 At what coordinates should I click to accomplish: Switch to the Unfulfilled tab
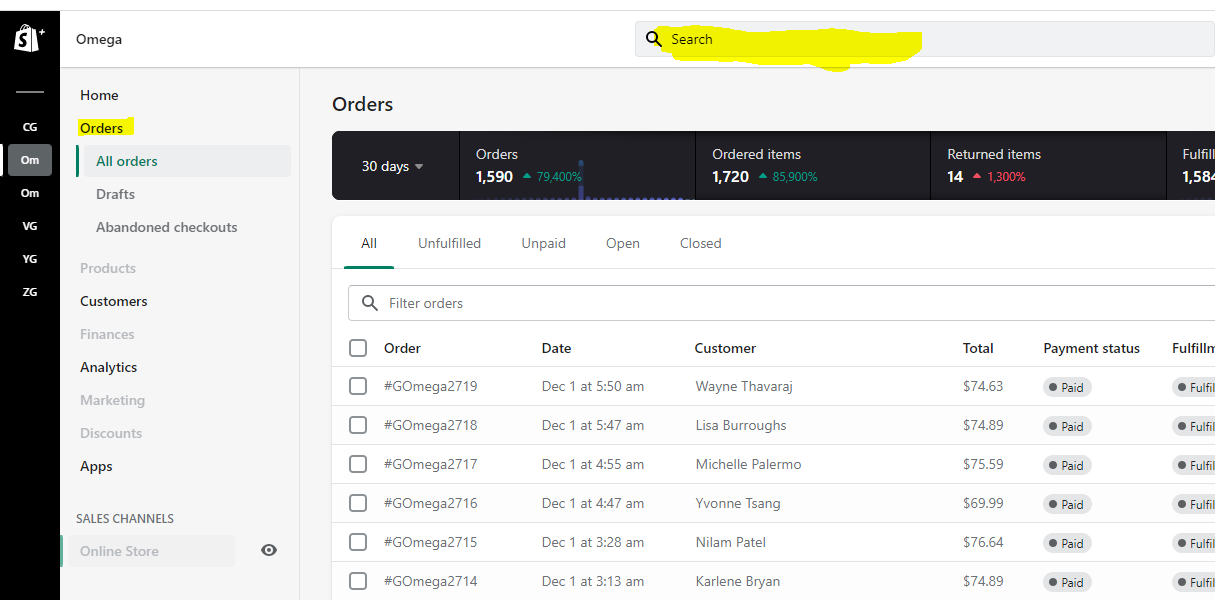pos(449,243)
